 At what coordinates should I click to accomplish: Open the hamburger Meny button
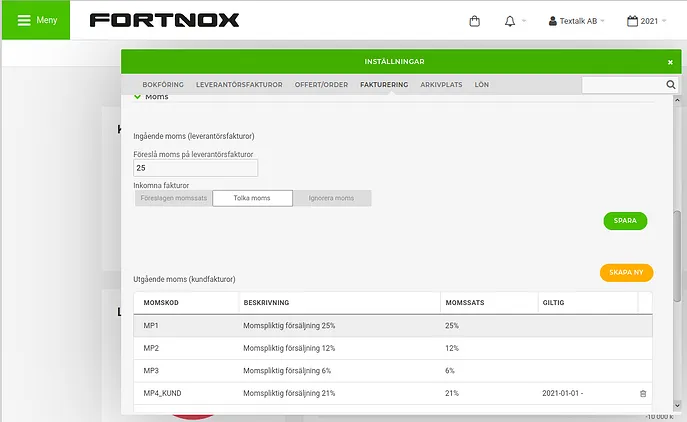[36, 20]
